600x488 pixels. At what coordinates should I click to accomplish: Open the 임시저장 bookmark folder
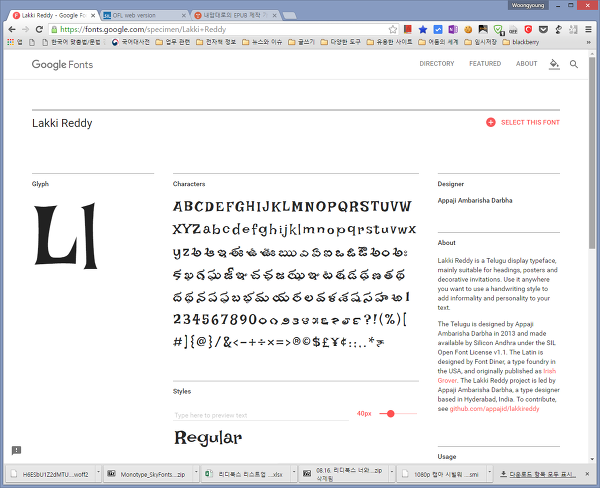pos(481,42)
